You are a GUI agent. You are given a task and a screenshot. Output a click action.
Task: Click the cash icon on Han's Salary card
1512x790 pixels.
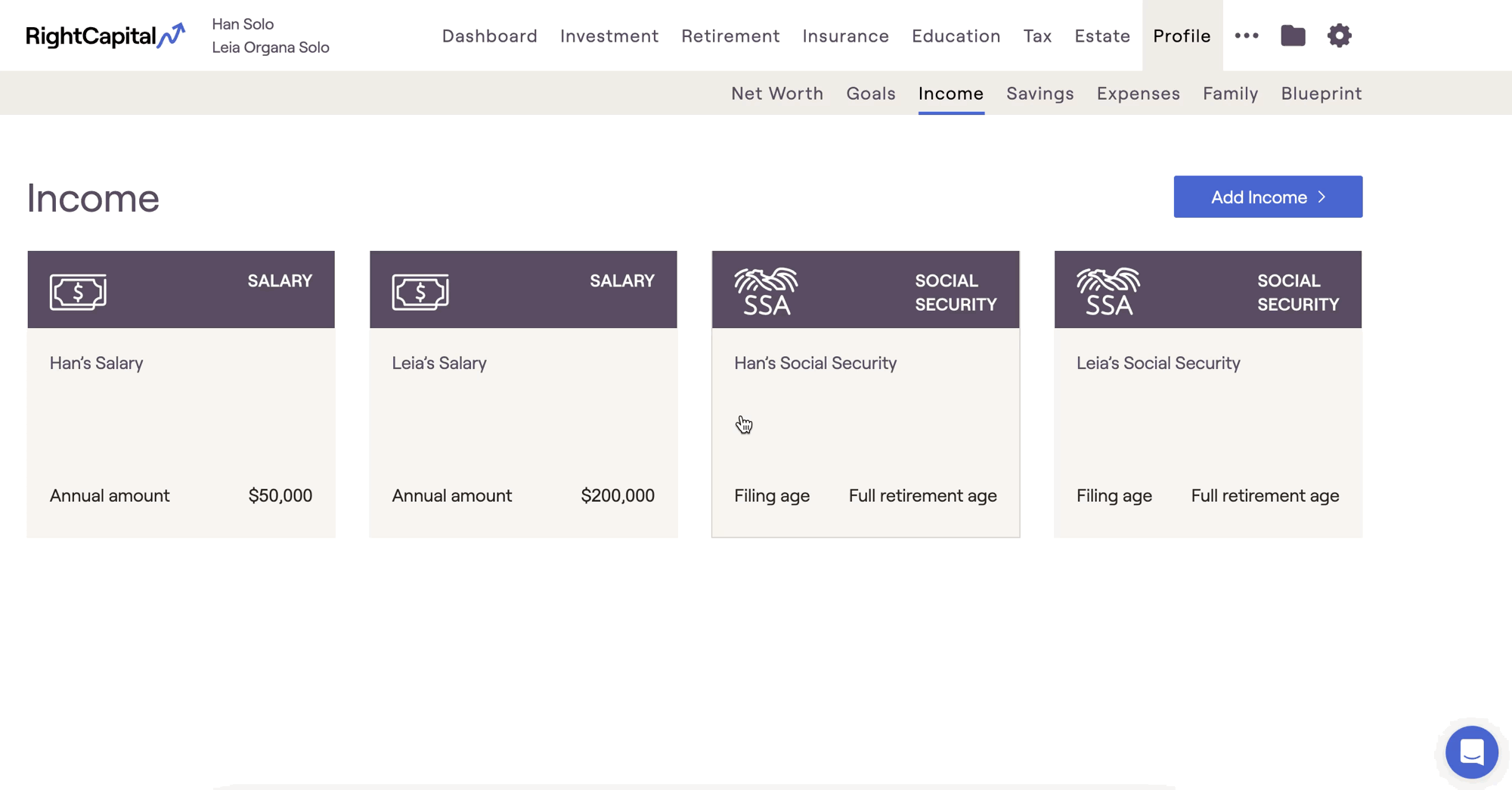78,292
